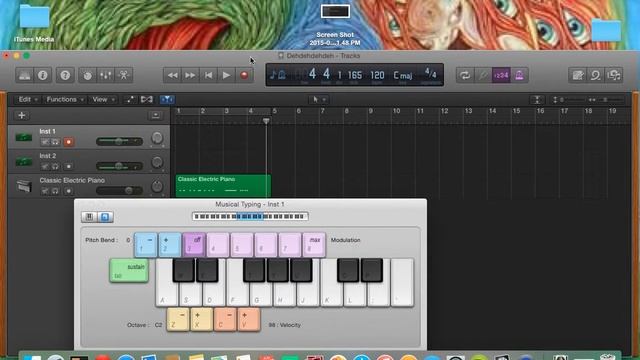Toggle the Tuner button
The image size is (640, 360).
pyautogui.click(x=483, y=75)
